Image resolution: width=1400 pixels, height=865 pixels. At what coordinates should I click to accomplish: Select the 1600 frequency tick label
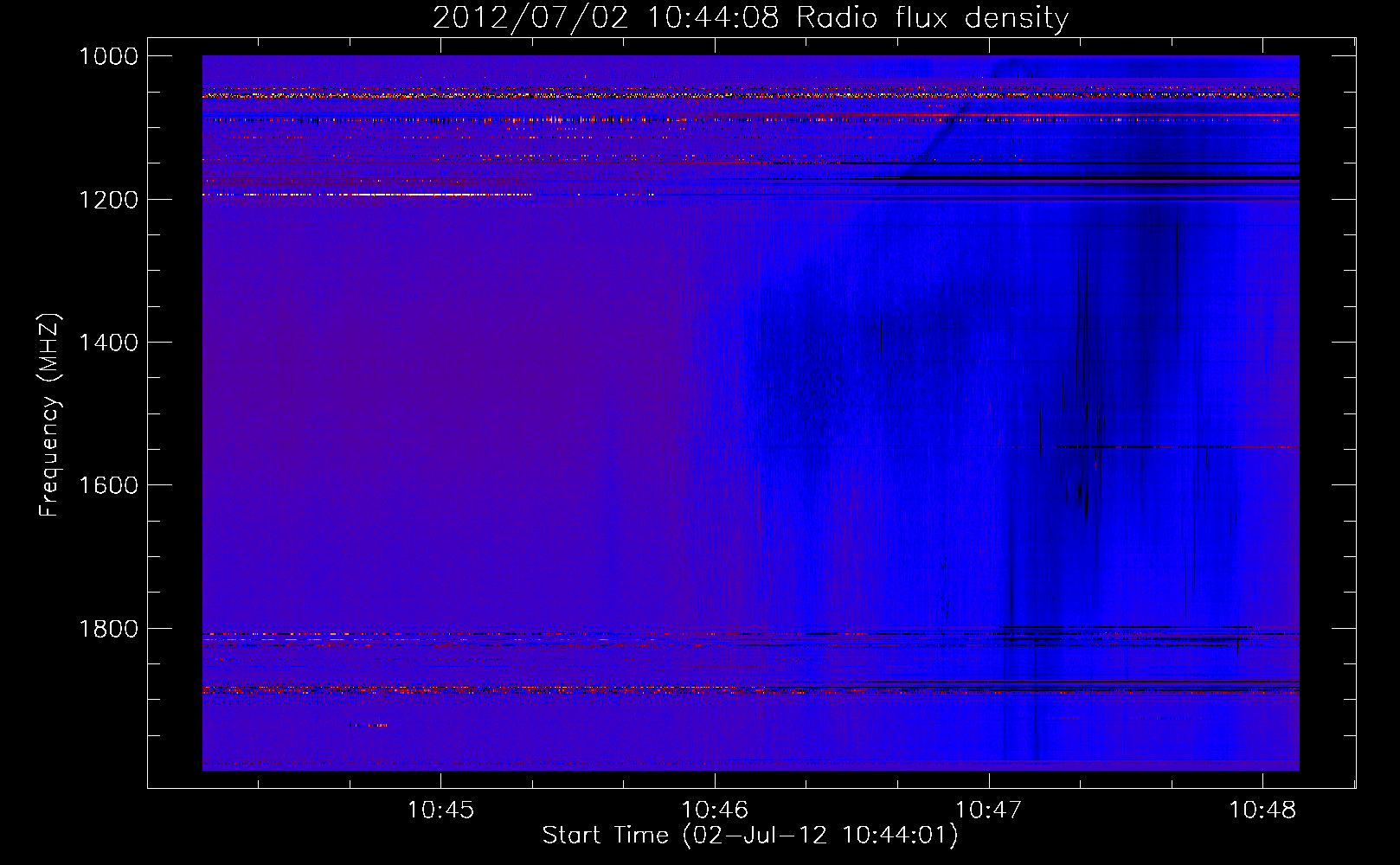(108, 485)
